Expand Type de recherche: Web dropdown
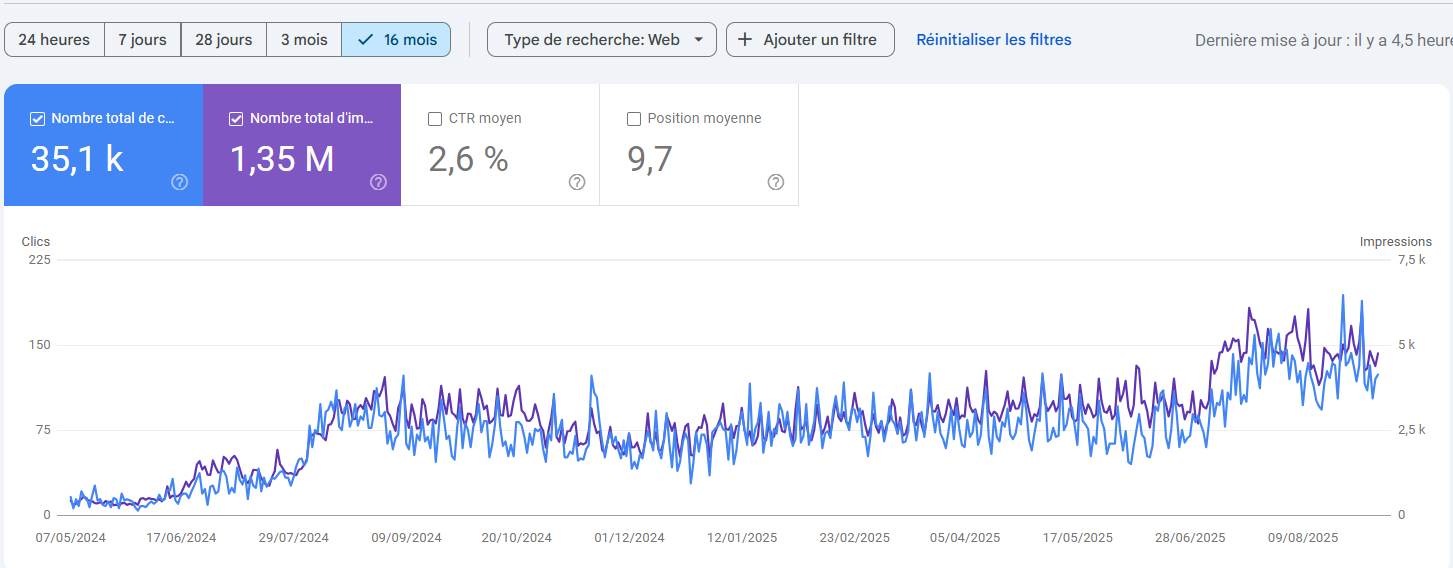This screenshot has height=568, width=1453. [x=601, y=40]
